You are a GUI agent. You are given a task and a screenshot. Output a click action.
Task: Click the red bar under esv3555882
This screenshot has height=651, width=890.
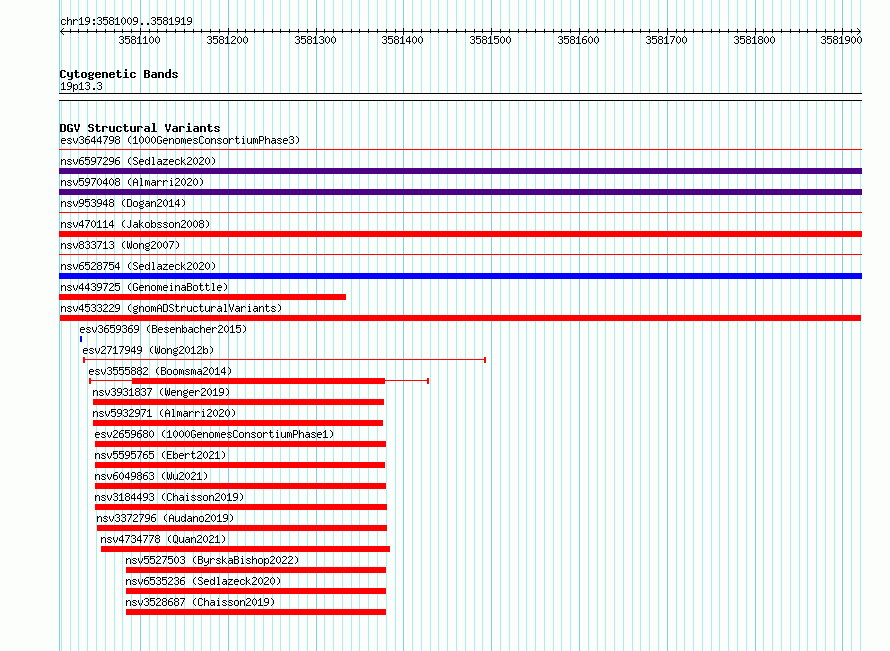[x=258, y=381]
